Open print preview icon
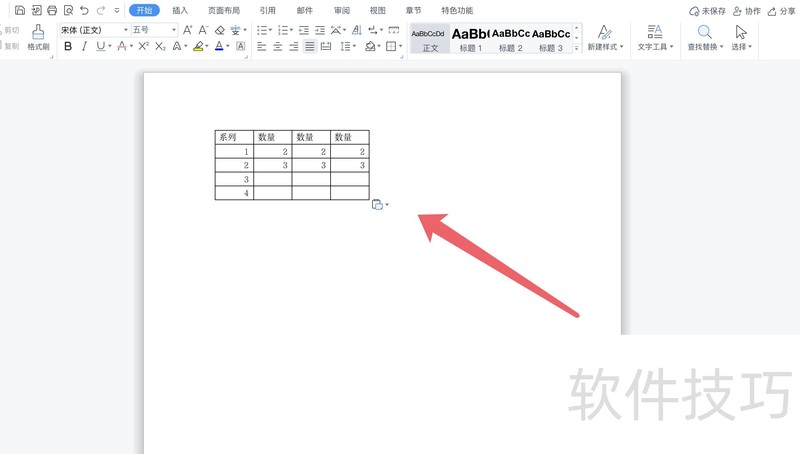 tap(68, 10)
